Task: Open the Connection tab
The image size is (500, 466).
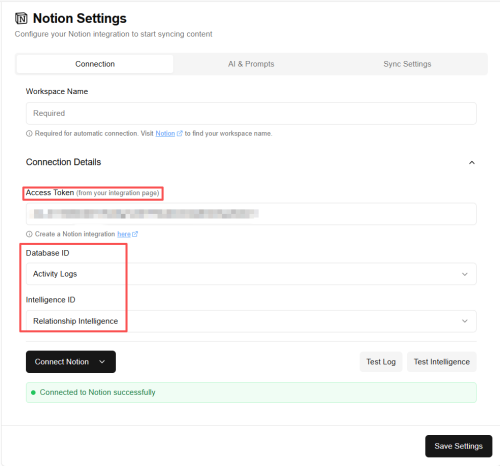Action: pos(95,64)
